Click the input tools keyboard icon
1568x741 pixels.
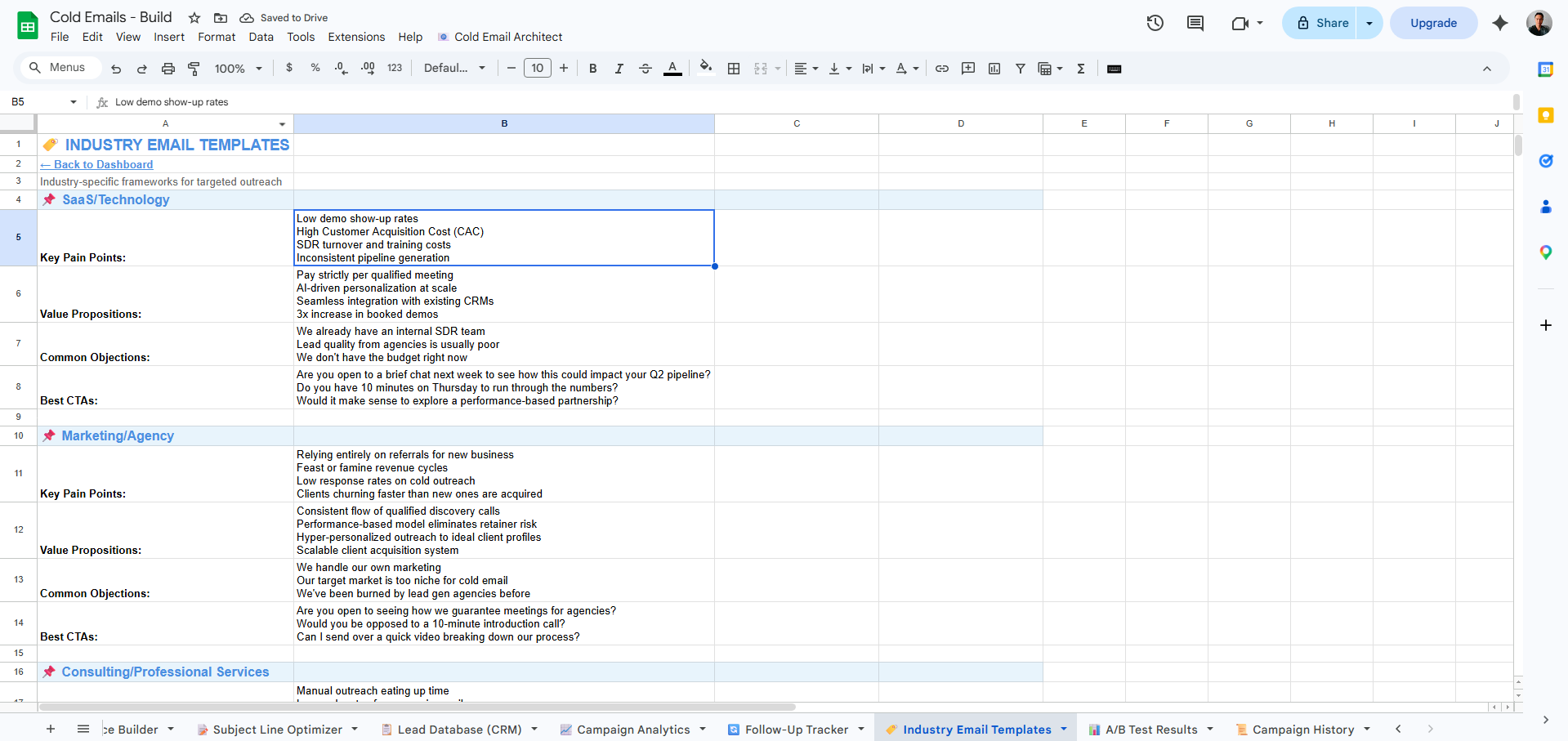tap(1115, 69)
